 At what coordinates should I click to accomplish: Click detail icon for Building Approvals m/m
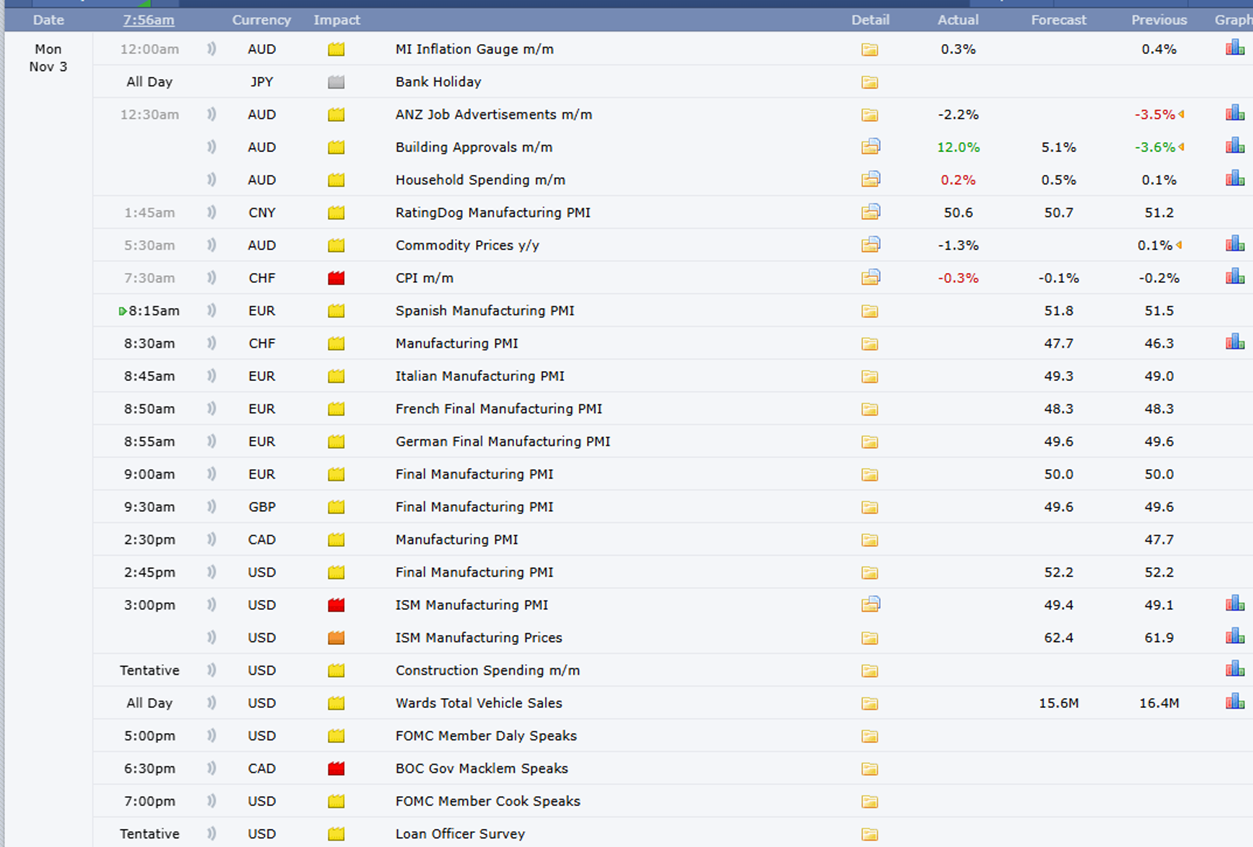tap(870, 147)
